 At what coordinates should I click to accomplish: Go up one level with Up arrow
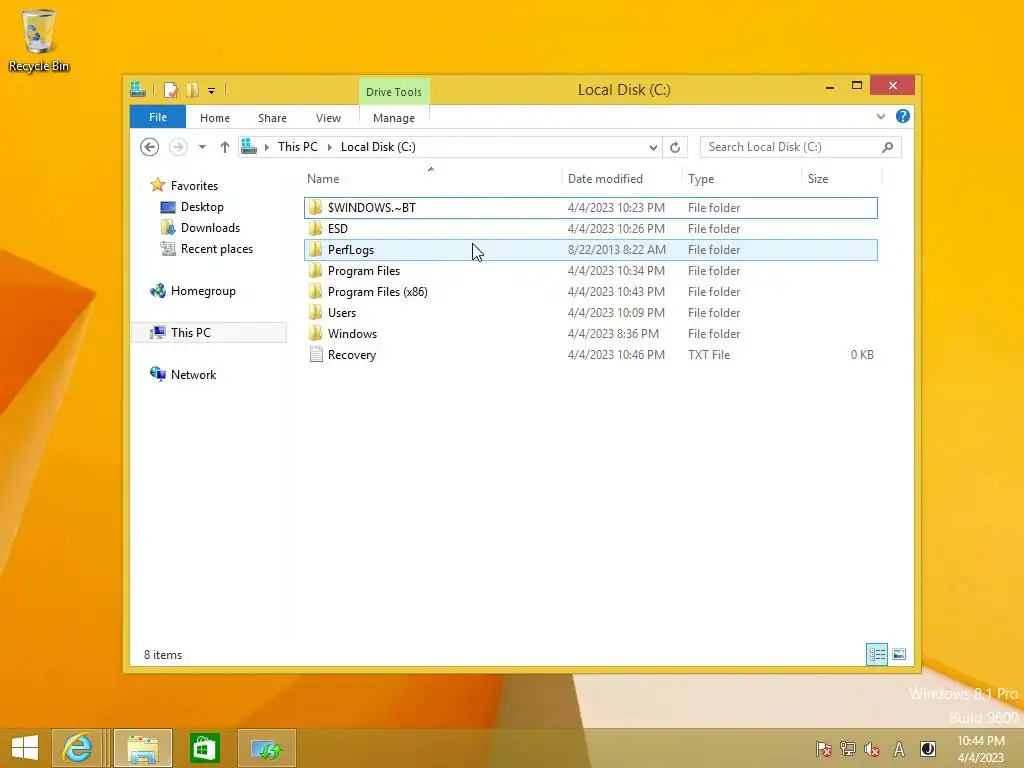click(225, 147)
